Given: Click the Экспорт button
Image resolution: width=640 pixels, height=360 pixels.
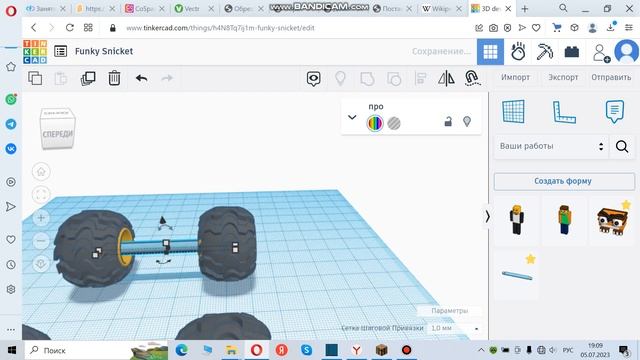Looking at the screenshot, I should point(563,77).
